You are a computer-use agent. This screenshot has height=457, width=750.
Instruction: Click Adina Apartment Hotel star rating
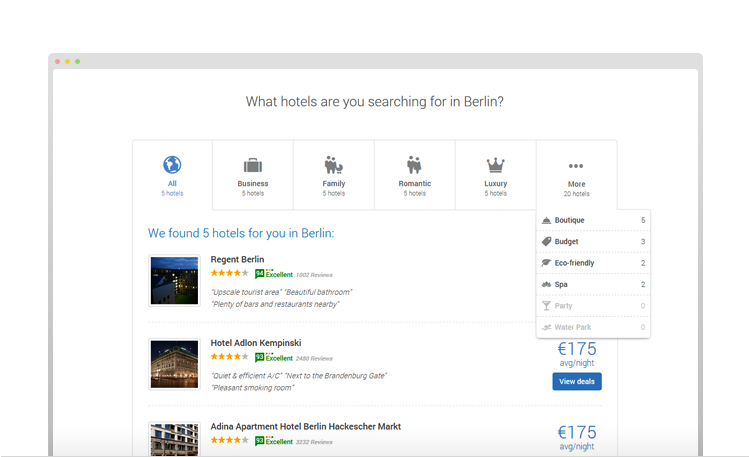point(230,440)
